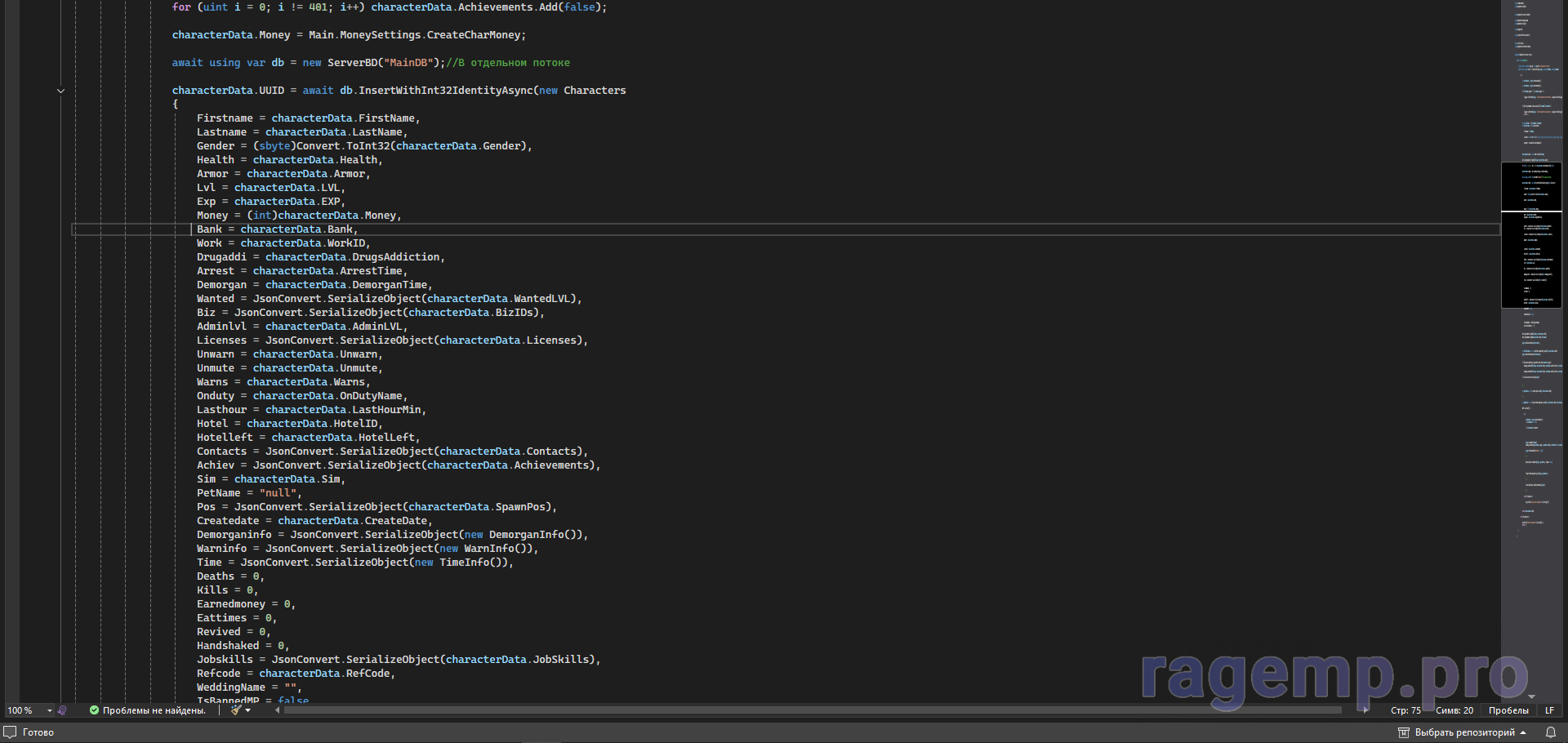The width and height of the screenshot is (1568, 743).
Task: Place cursor on the Bank = characterData.Bank line
Action: point(278,229)
